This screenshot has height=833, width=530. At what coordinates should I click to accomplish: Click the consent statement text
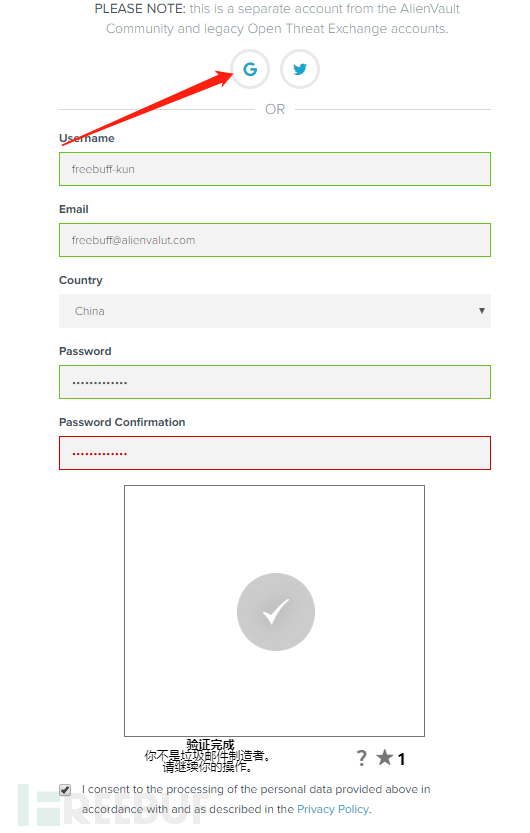point(256,799)
